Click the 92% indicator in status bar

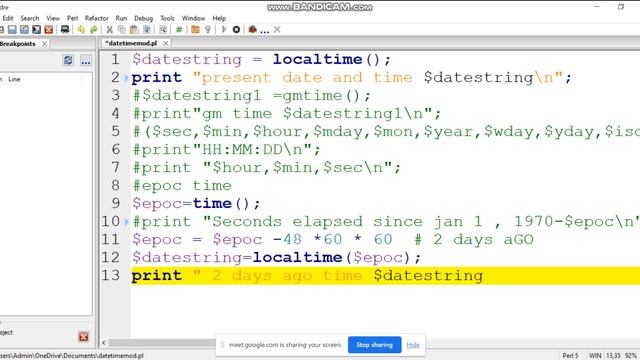[631, 356]
